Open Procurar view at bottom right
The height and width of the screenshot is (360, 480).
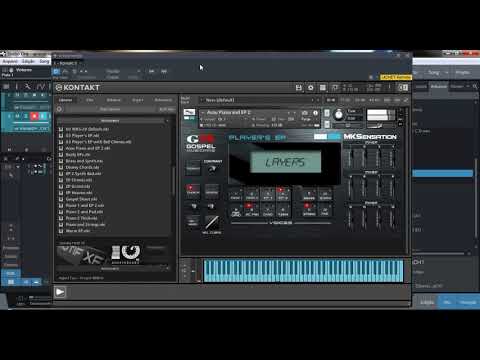[x=468, y=303]
